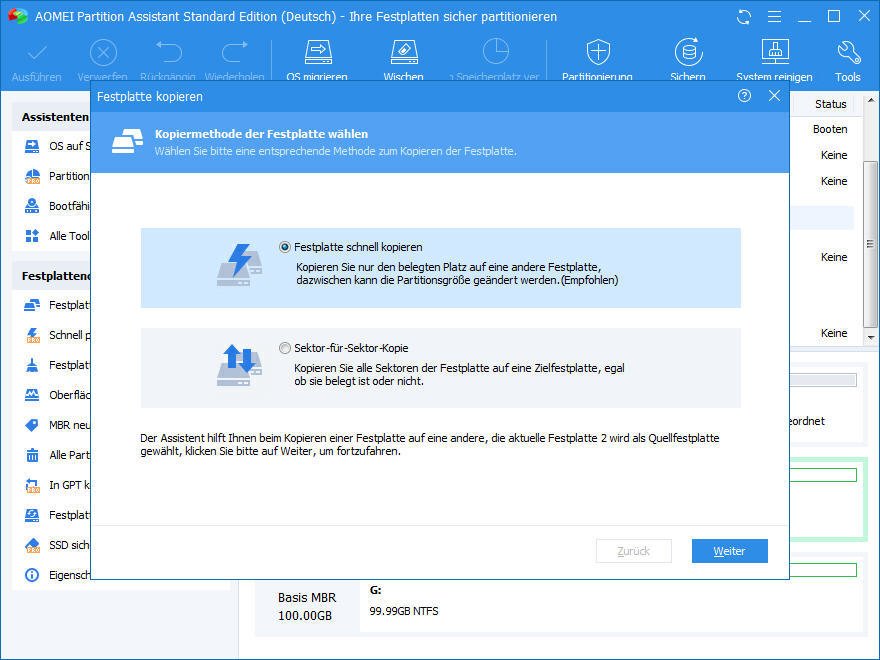Click scrollbar down arrow in partition list
880x660 pixels.
870,337
